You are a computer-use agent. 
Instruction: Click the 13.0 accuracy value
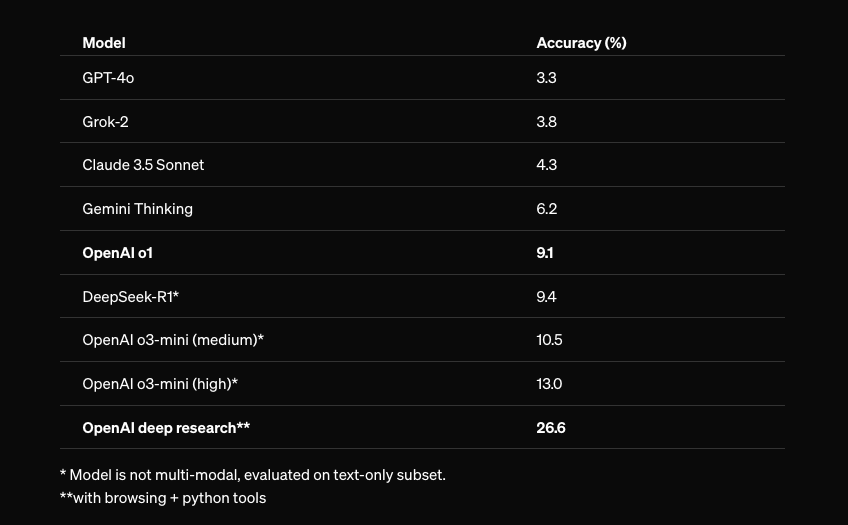[549, 383]
